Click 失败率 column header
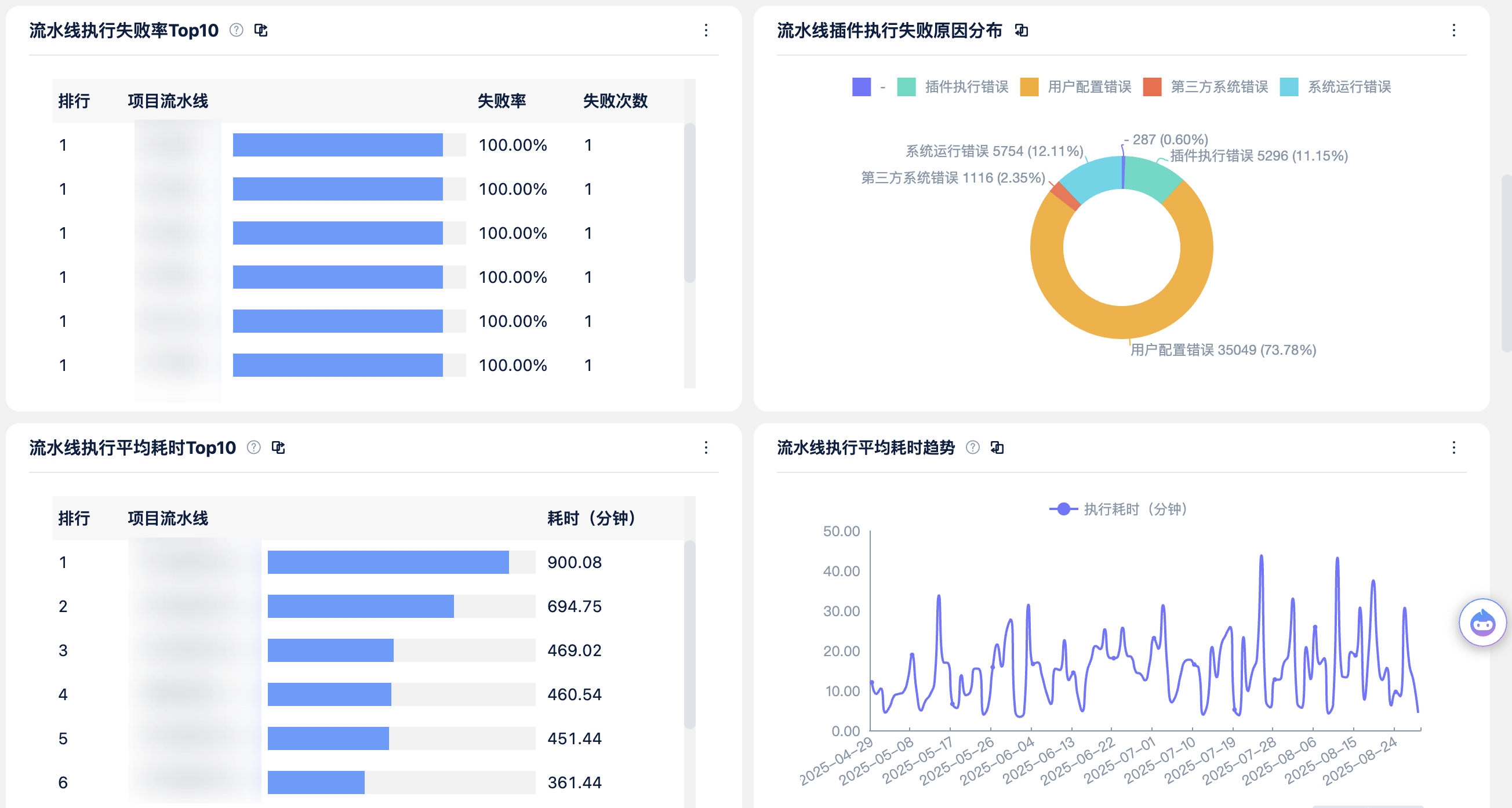Image resolution: width=1512 pixels, height=808 pixels. (x=501, y=101)
